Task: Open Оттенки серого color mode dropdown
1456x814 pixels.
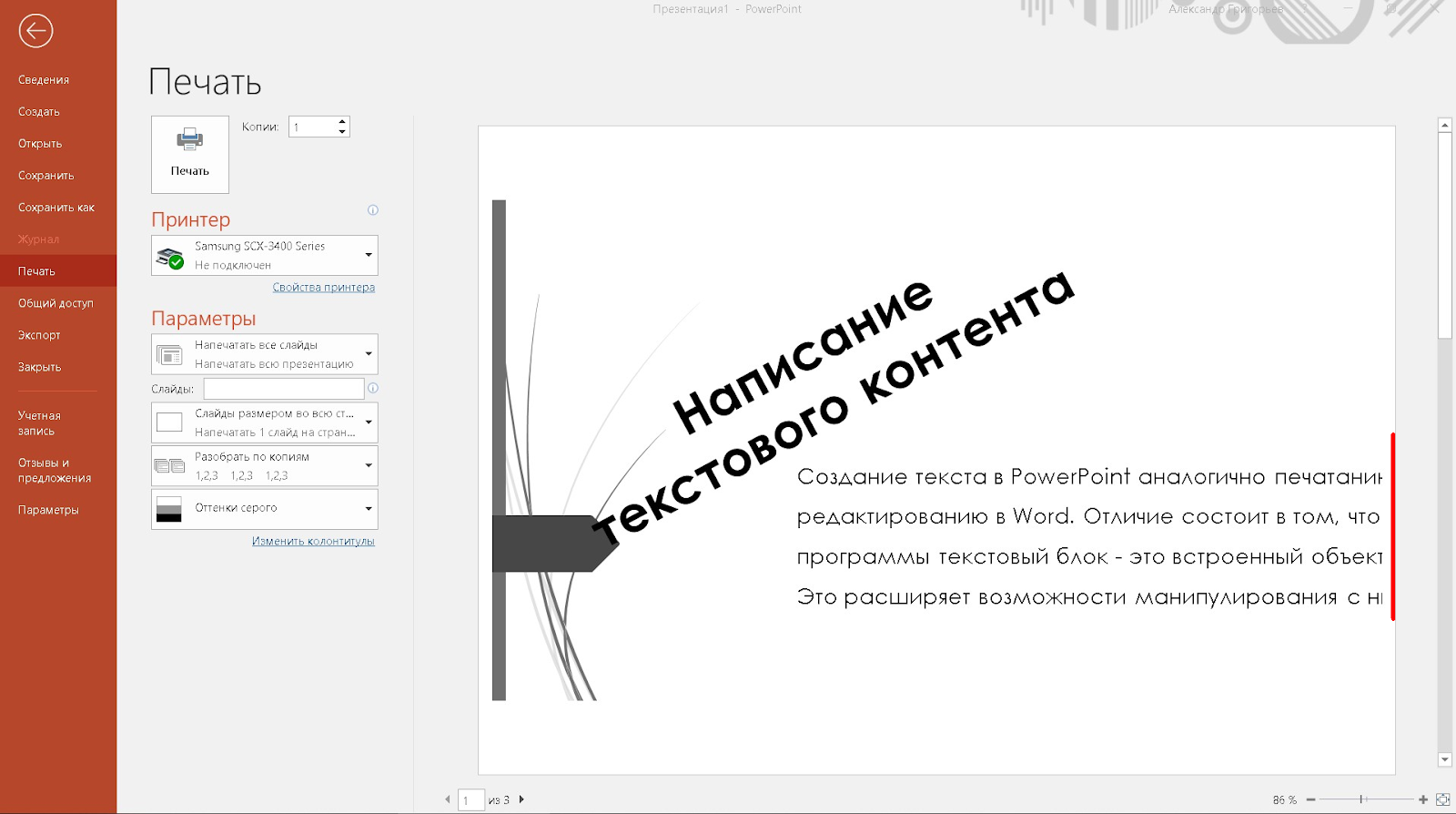Action: click(x=265, y=509)
